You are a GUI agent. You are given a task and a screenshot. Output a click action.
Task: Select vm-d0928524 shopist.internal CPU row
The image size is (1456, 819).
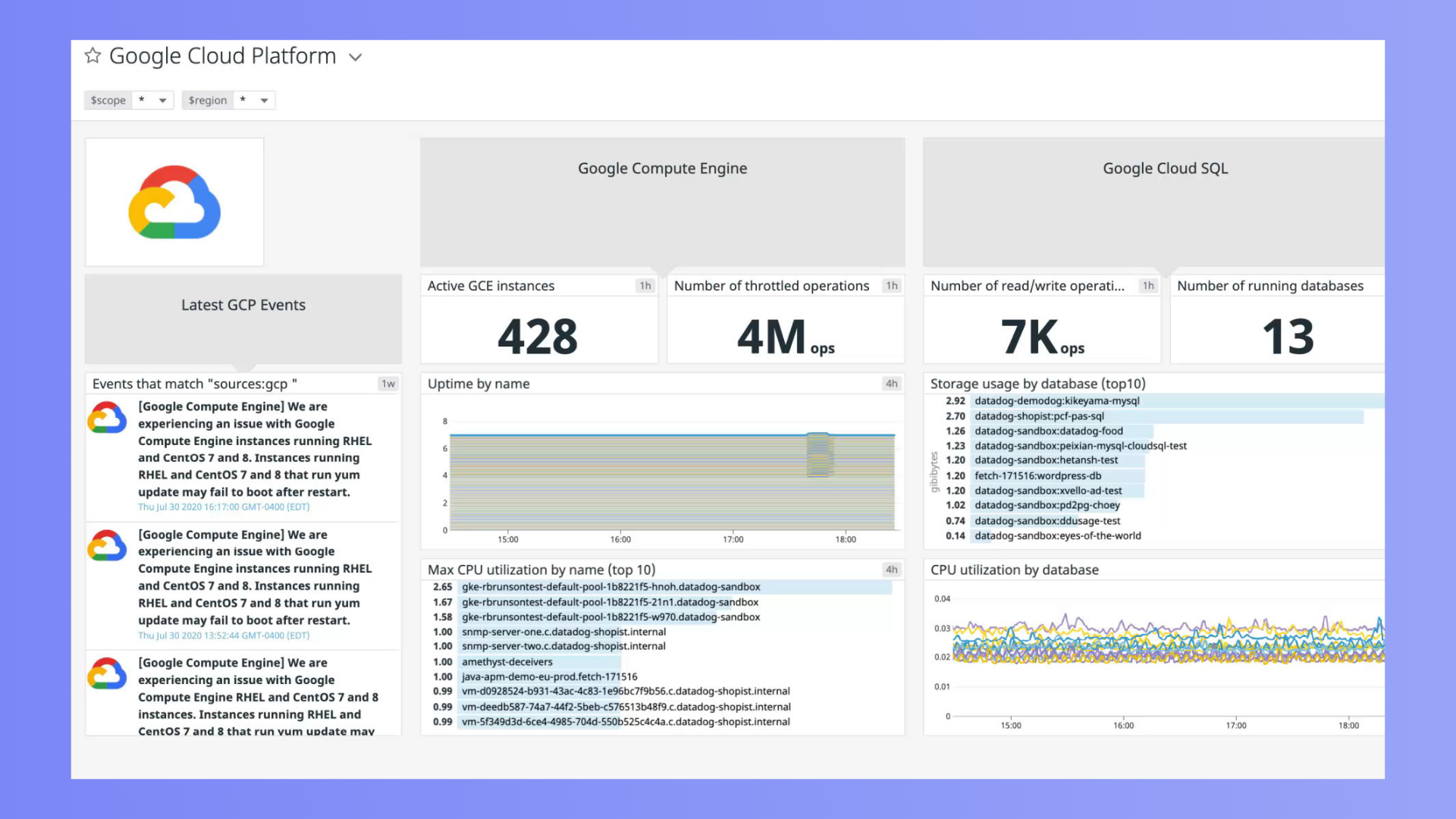tap(662, 691)
